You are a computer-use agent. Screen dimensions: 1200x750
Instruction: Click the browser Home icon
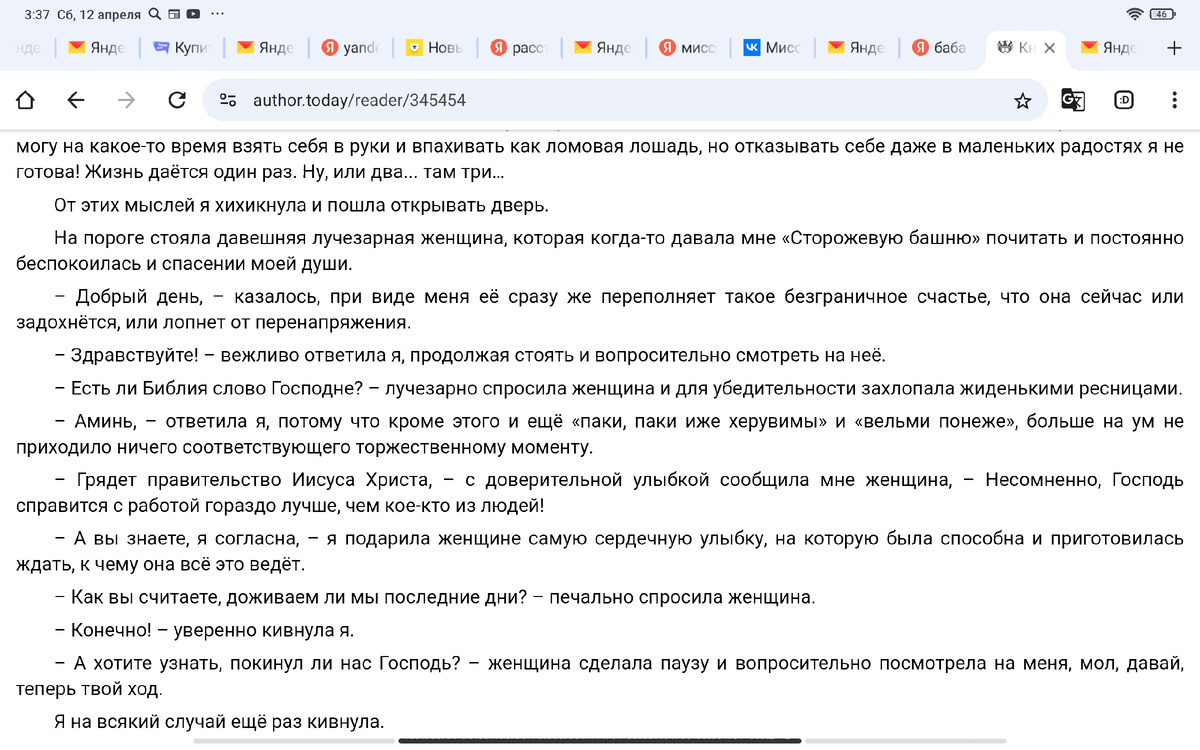tap(25, 100)
